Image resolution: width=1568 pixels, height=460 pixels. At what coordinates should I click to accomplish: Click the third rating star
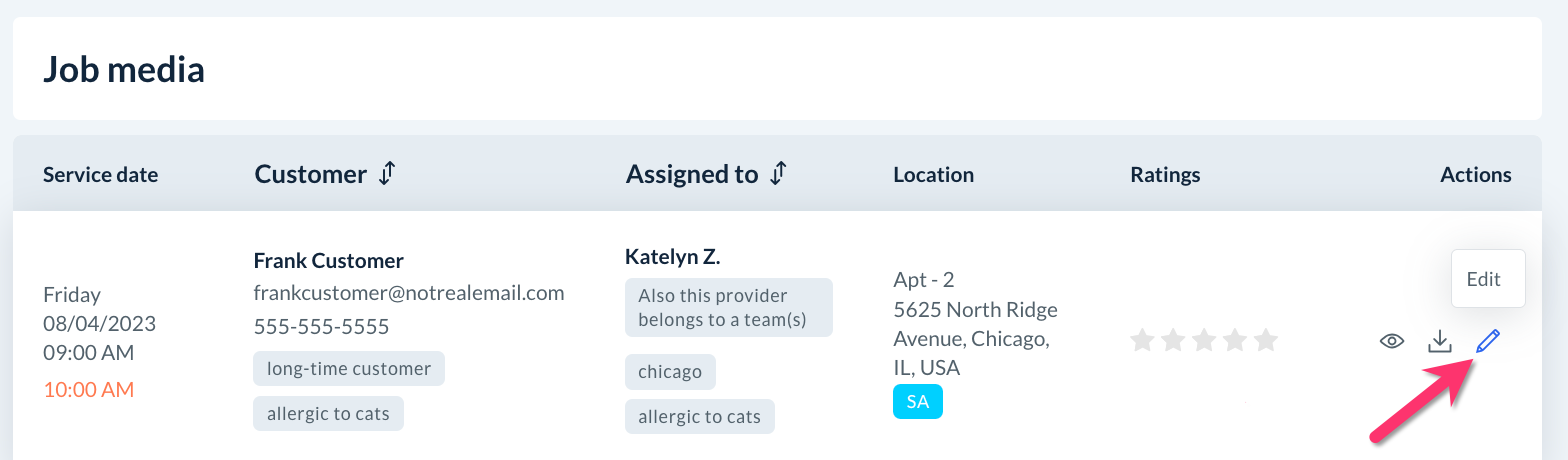(x=1204, y=341)
